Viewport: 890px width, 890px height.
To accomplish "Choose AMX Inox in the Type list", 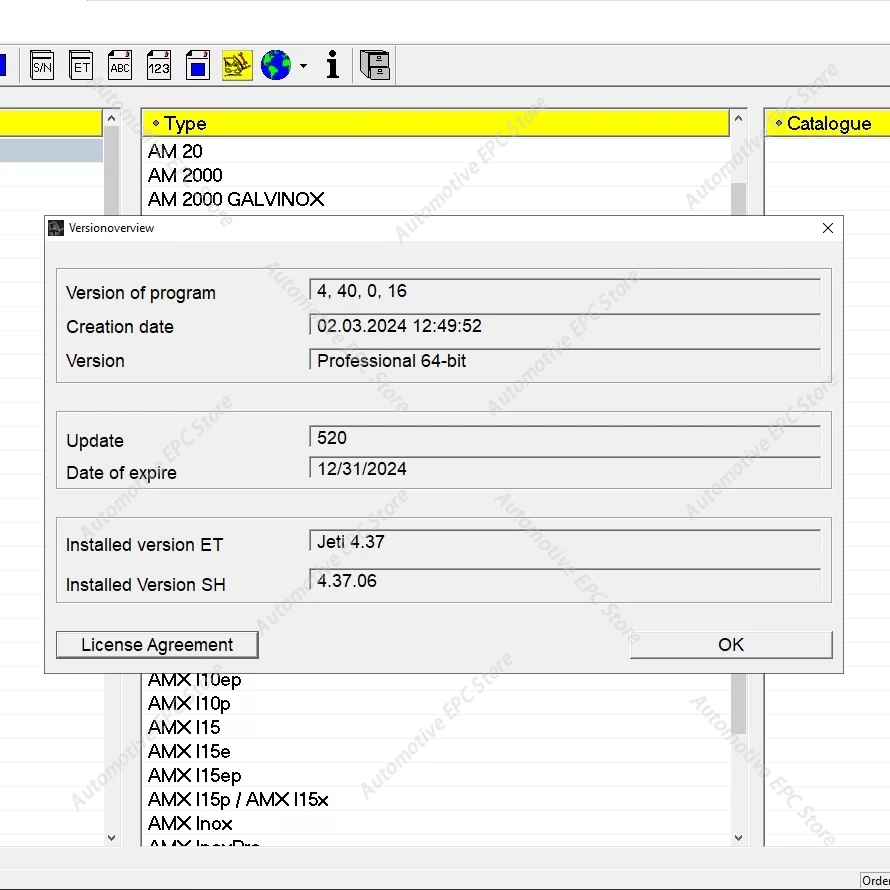I will [190, 823].
